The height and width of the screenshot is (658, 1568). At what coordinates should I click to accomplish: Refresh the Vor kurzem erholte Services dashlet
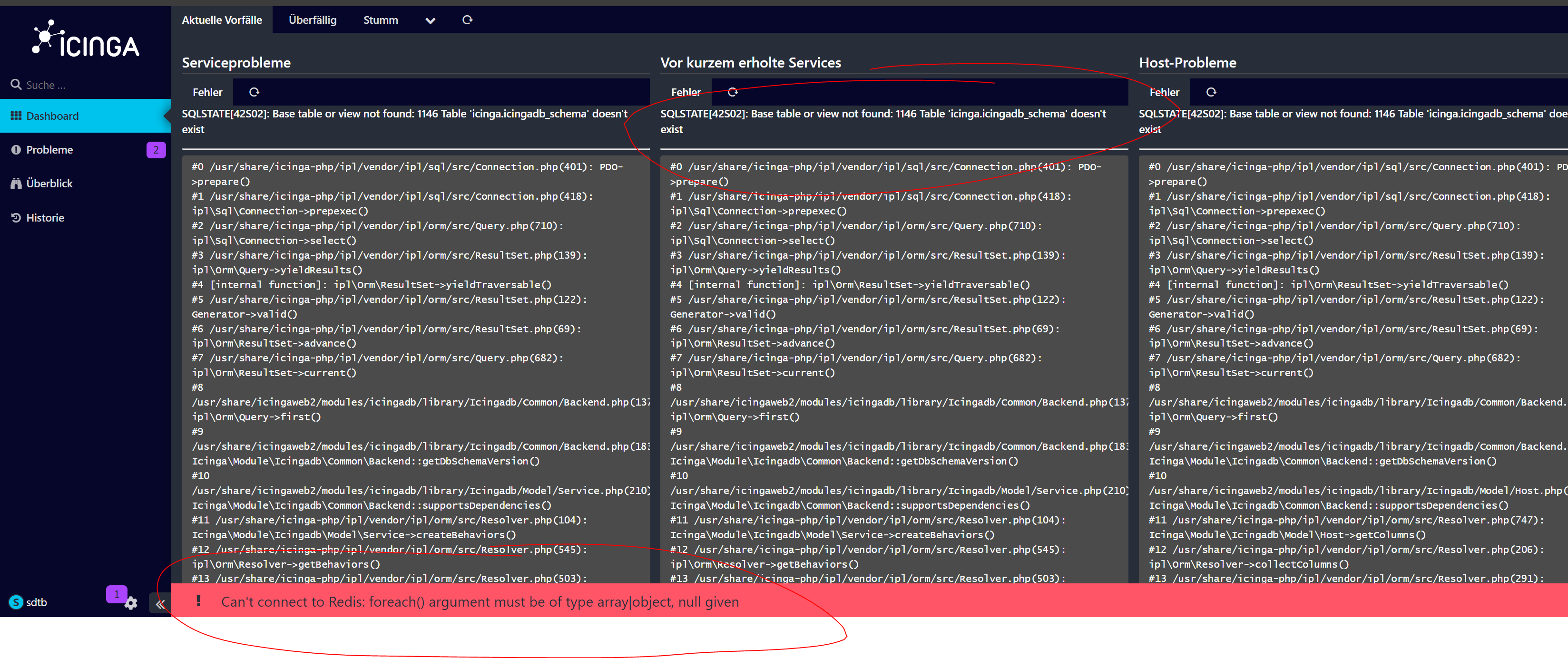[x=733, y=92]
